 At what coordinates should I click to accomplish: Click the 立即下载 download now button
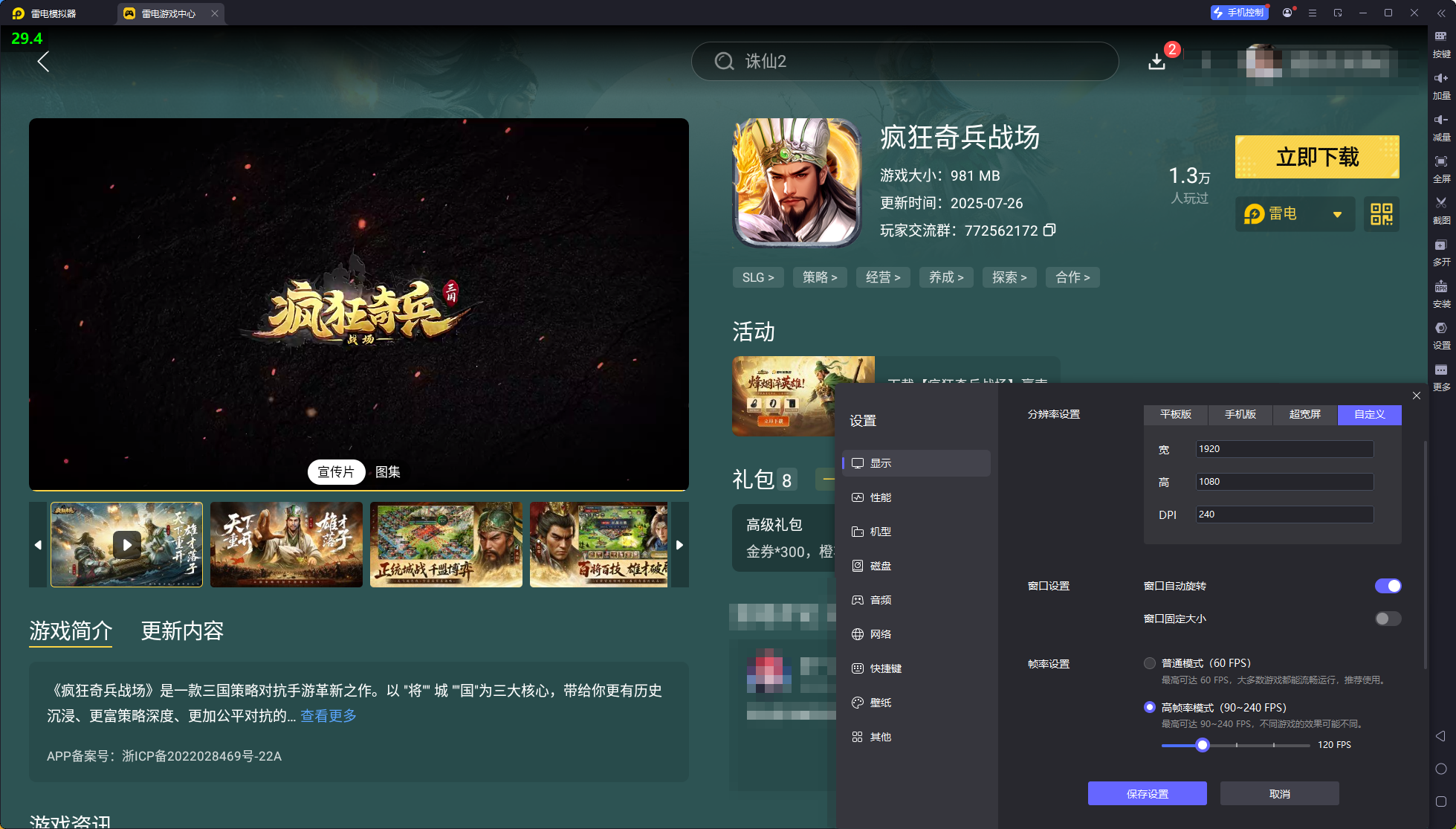click(x=1317, y=157)
